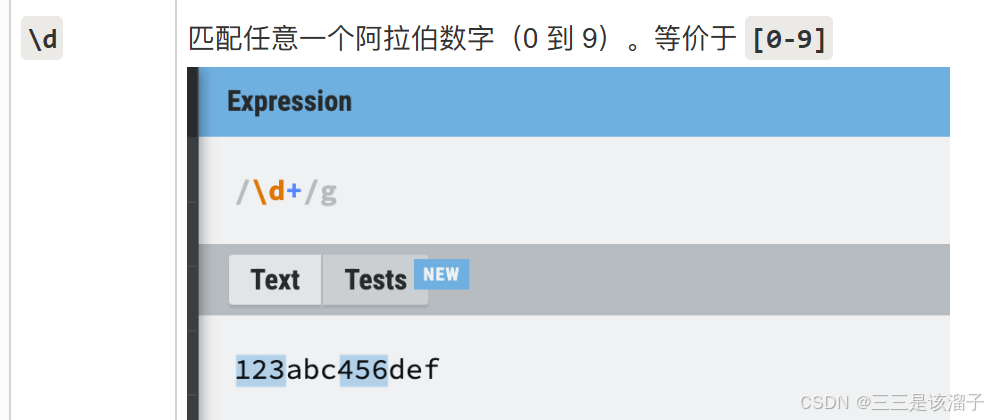Click the Expression header title
Viewport: 988px width, 420px height.
pos(289,101)
